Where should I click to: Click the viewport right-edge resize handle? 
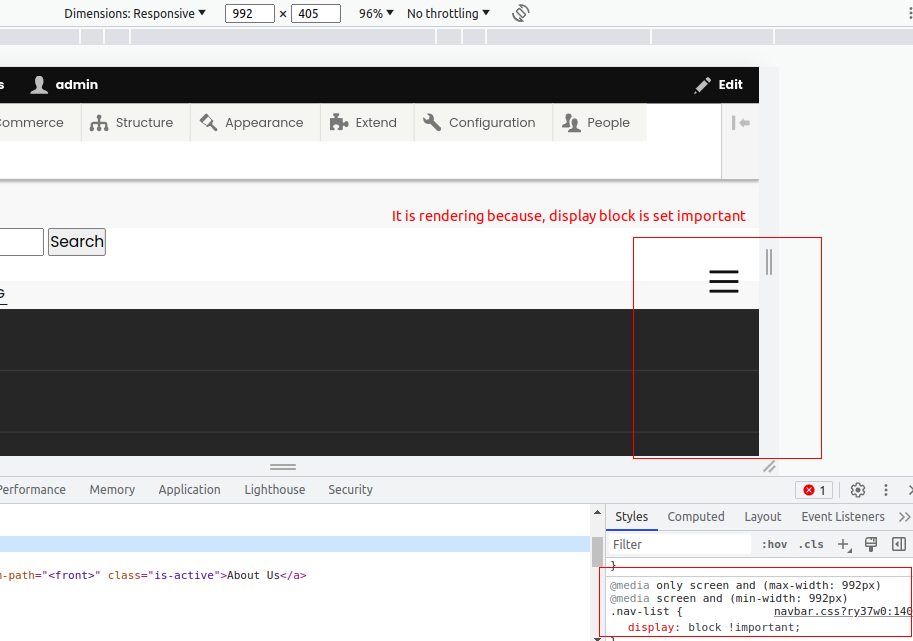pos(768,262)
